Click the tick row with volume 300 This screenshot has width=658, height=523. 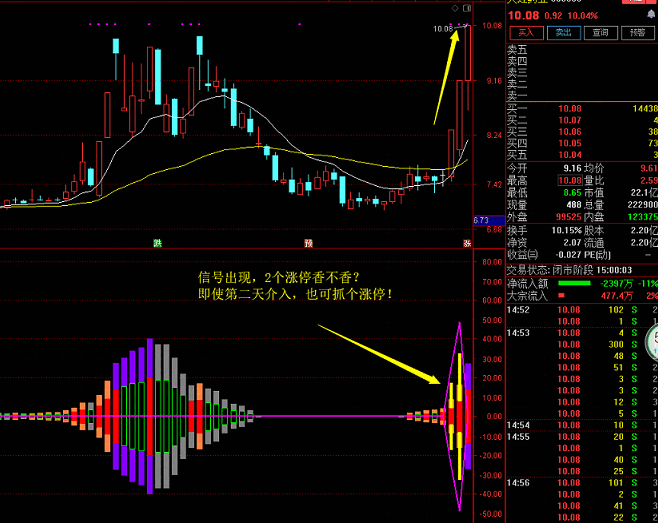coord(582,344)
